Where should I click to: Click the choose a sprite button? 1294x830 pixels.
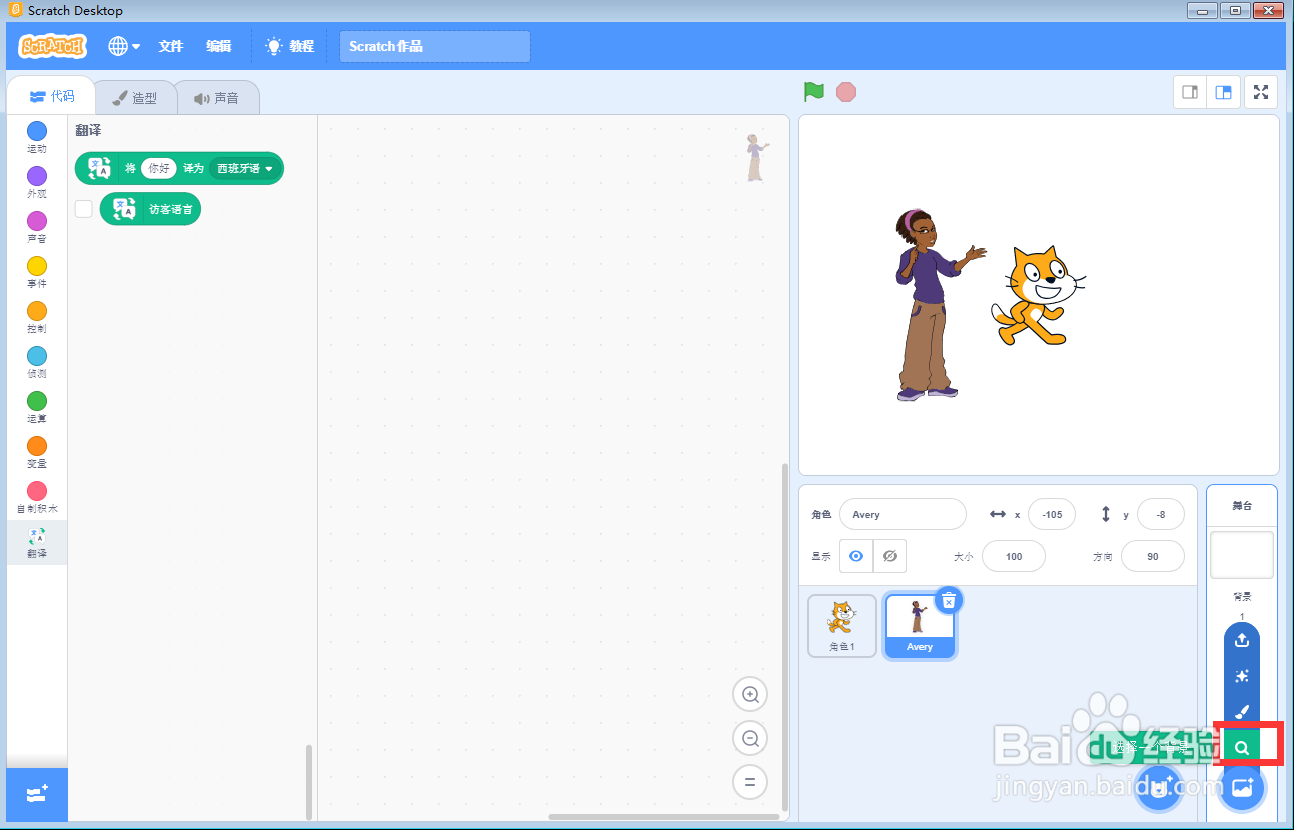click(1160, 788)
